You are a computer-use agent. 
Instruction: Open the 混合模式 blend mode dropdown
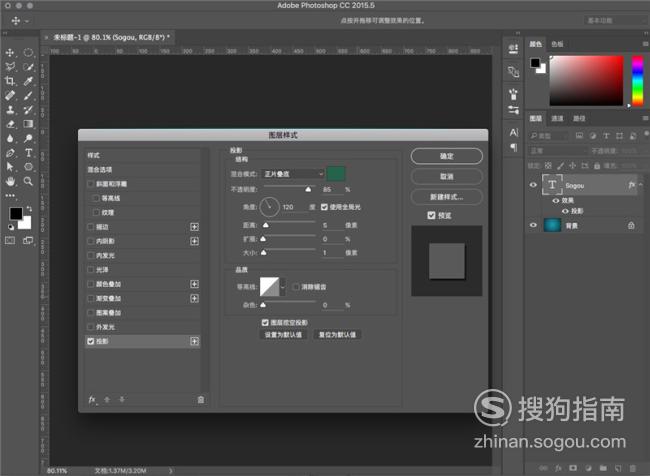pyautogui.click(x=293, y=174)
